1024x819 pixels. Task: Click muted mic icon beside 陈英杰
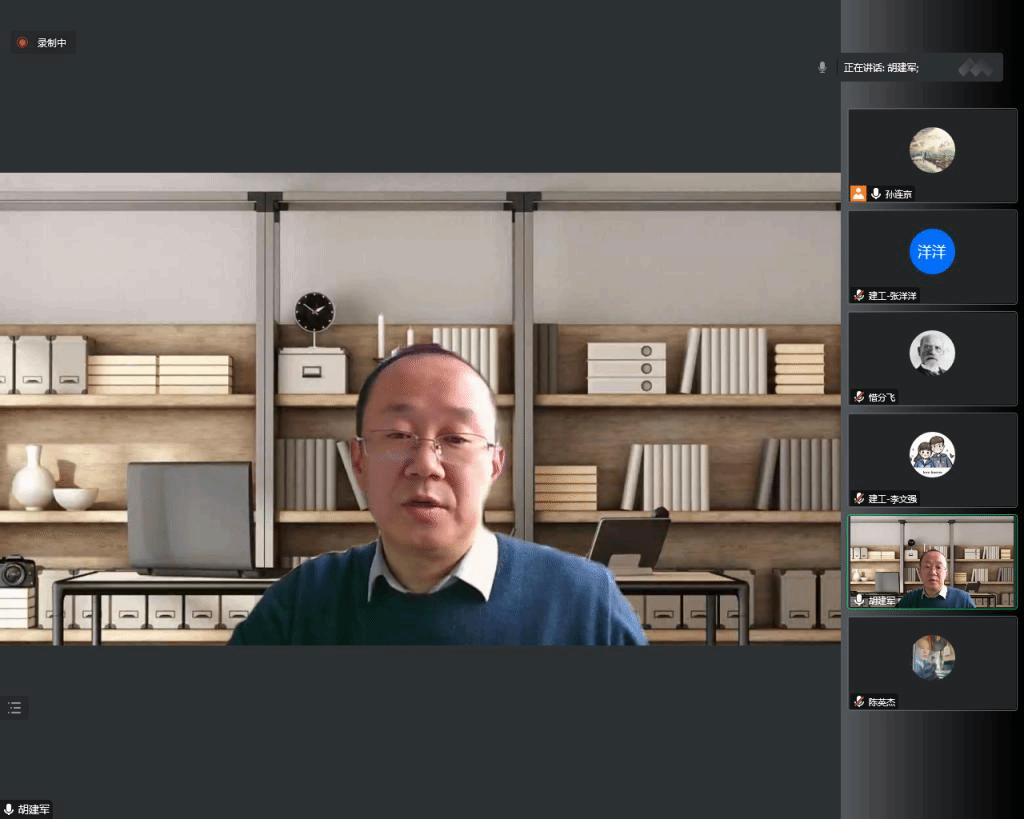[x=858, y=702]
